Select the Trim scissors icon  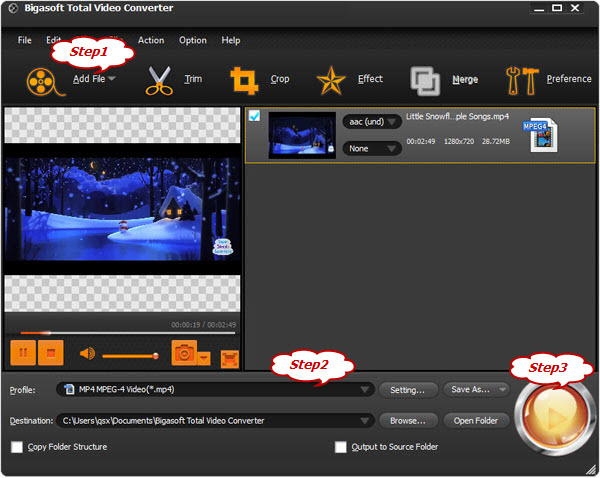point(159,80)
